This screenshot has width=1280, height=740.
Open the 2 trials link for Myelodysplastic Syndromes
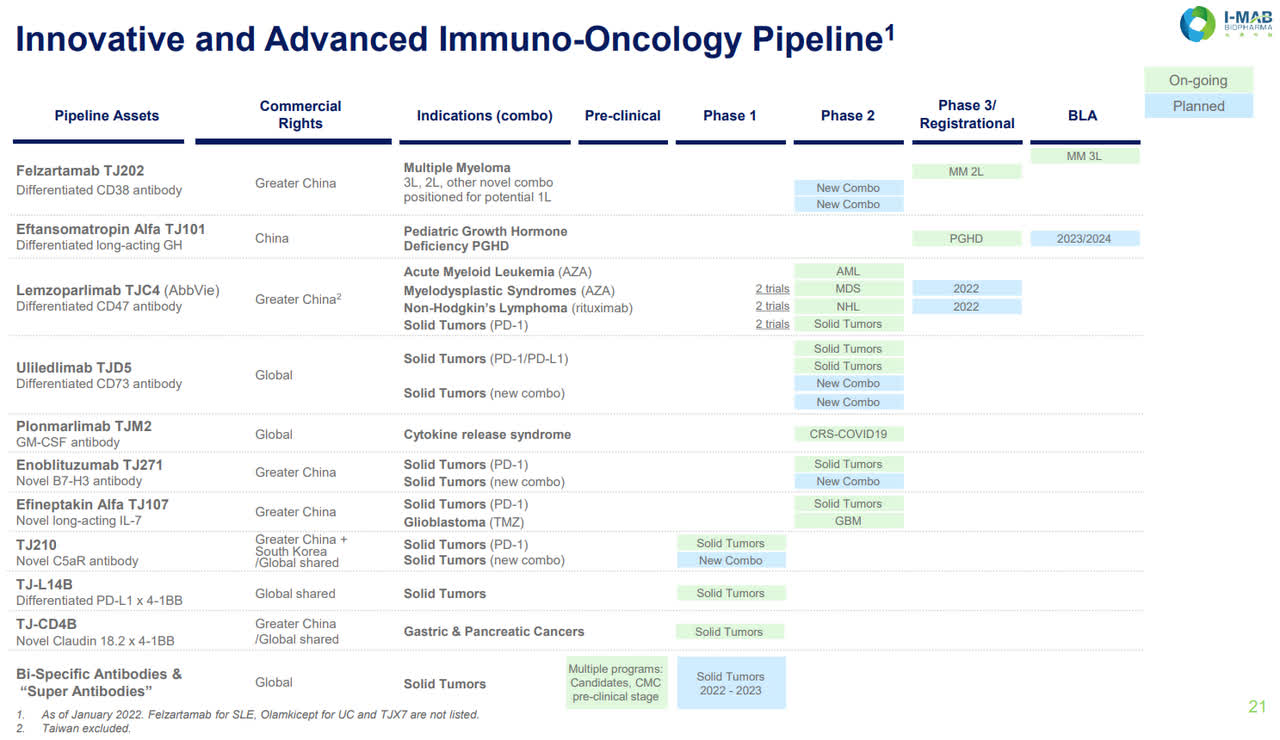tap(772, 289)
